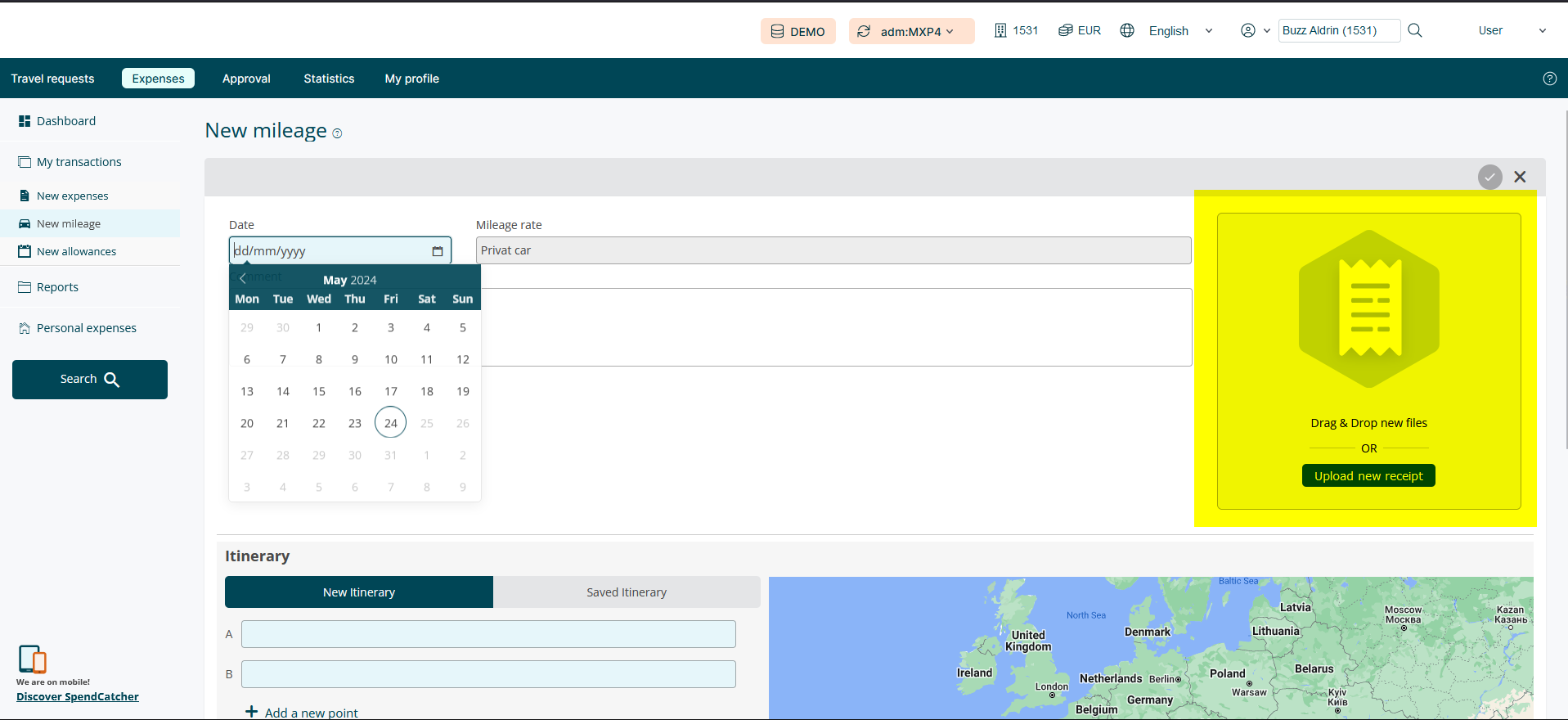Click the itinerary point A input field
The width and height of the screenshot is (1568, 720).
tap(488, 634)
